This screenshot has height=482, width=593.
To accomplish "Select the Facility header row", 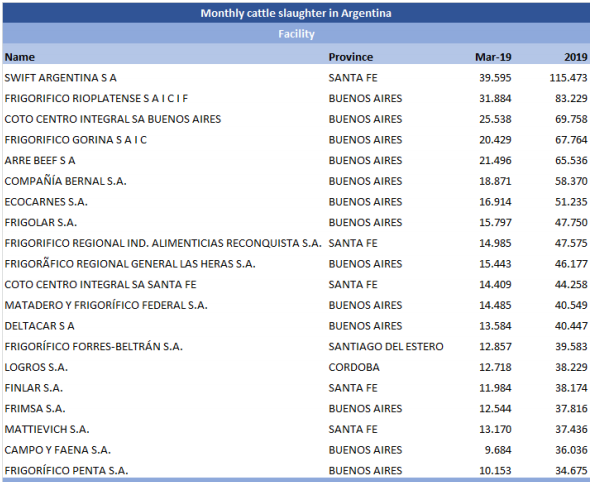I will point(296,34).
